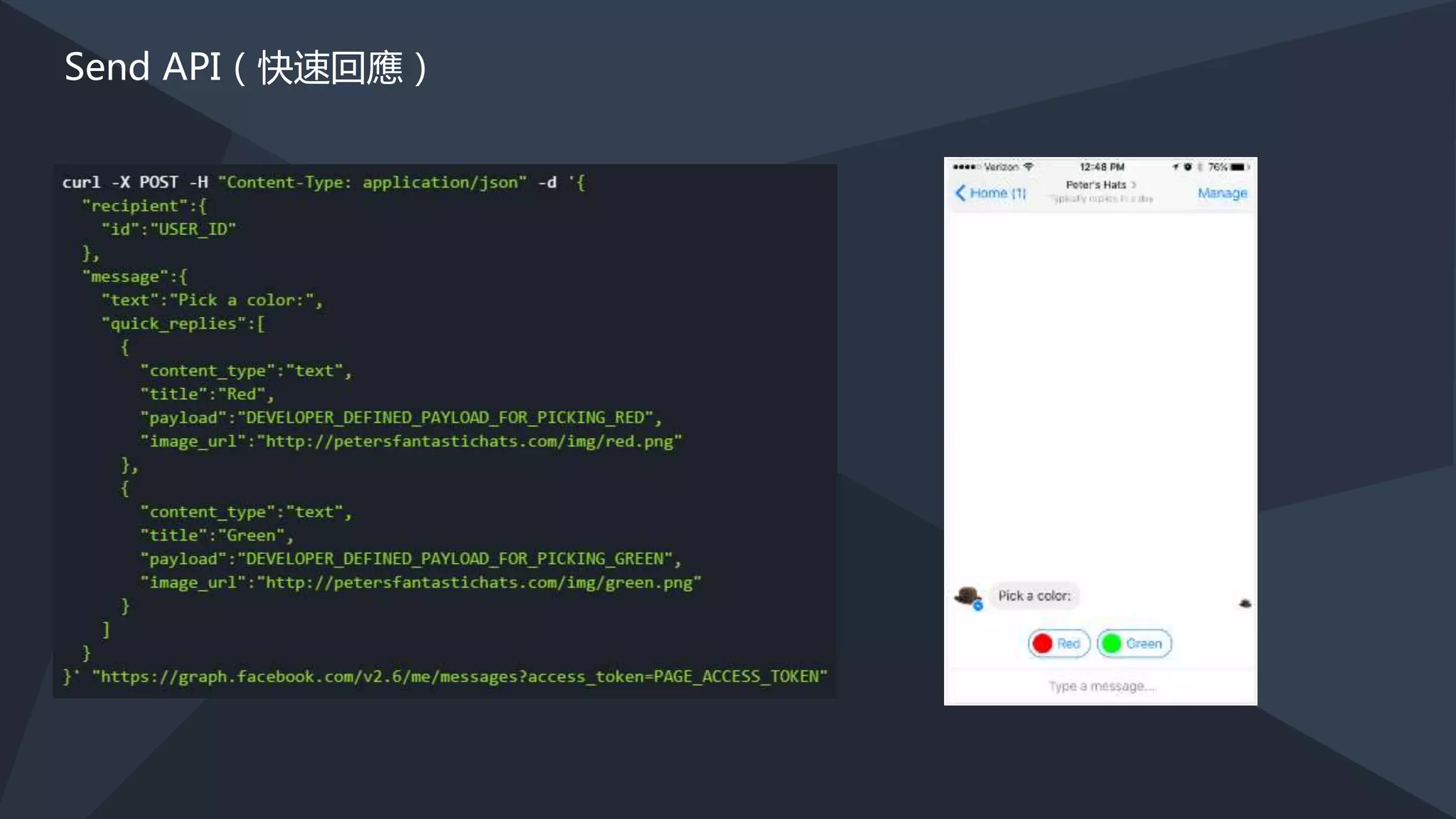Image resolution: width=1456 pixels, height=819 pixels.
Task: Click the "quick_replies":[ line
Action: 183,323
